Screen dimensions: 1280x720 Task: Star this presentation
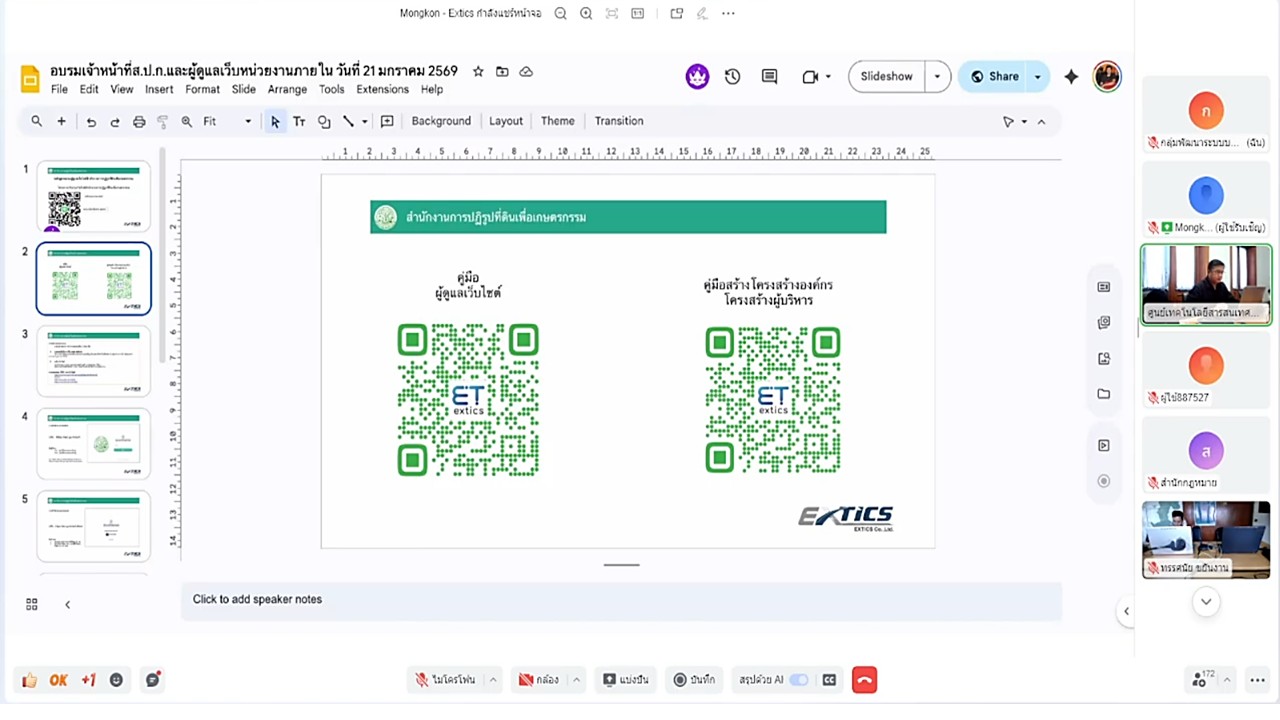pos(478,72)
